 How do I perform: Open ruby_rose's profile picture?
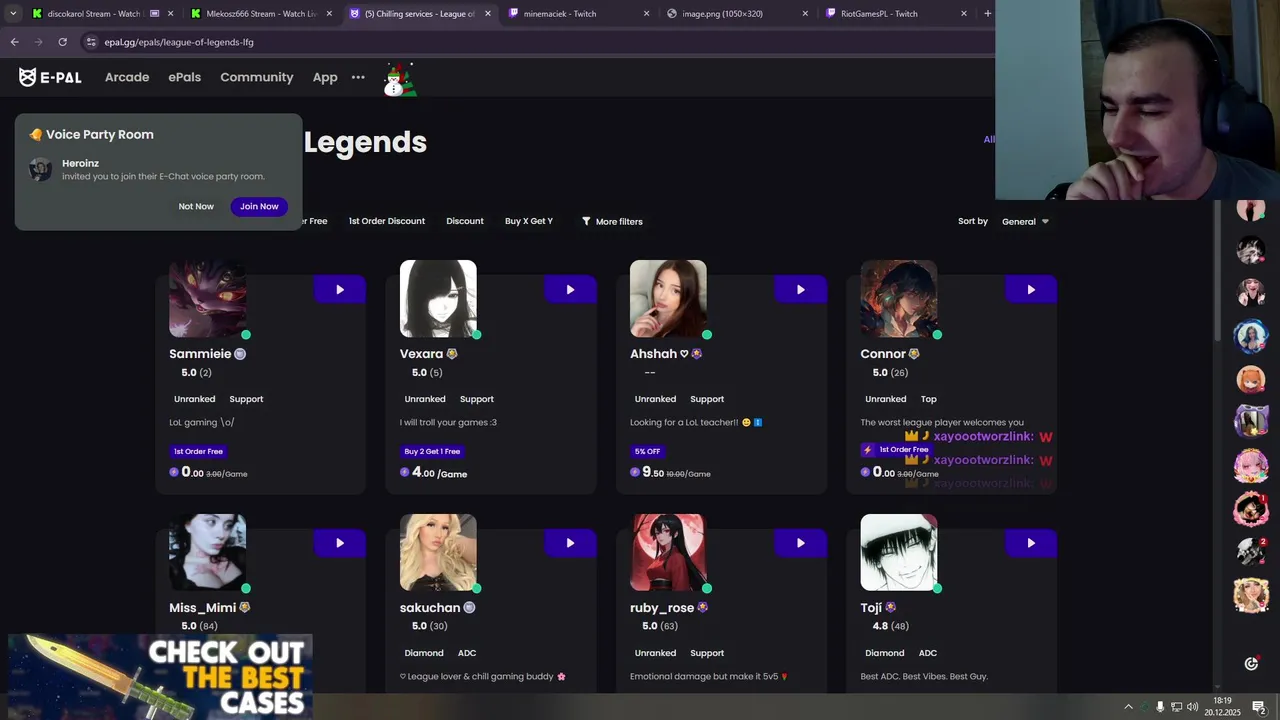[x=668, y=553]
